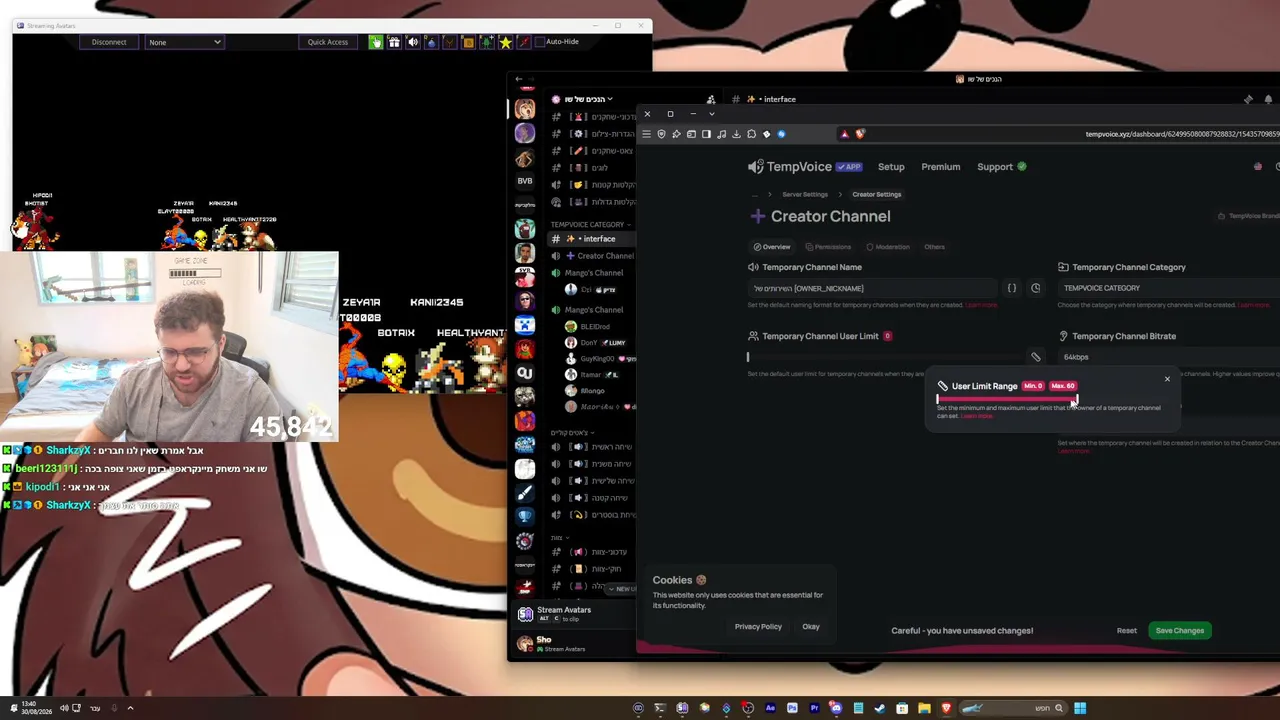This screenshot has width=1280, height=720.
Task: Click the Stream Avatars activity panel
Action: coord(565,614)
